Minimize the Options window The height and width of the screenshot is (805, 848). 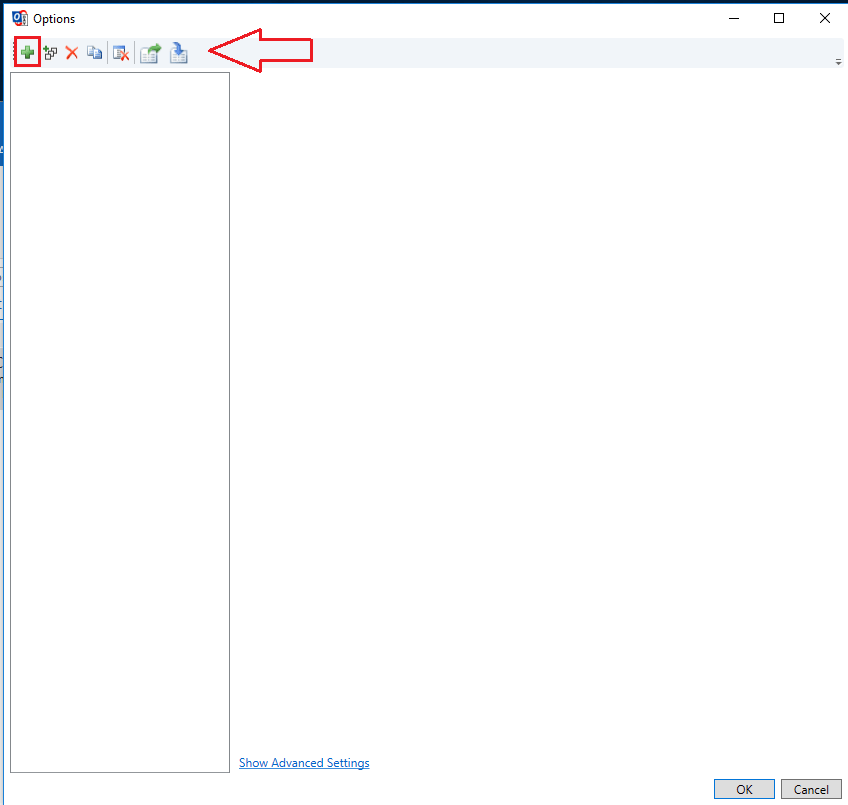point(734,18)
